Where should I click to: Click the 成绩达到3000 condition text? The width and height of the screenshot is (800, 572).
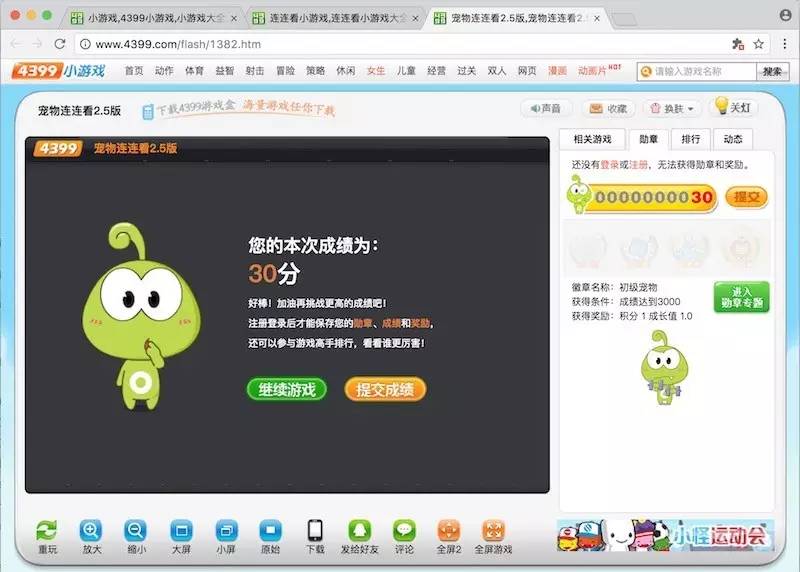(649, 302)
